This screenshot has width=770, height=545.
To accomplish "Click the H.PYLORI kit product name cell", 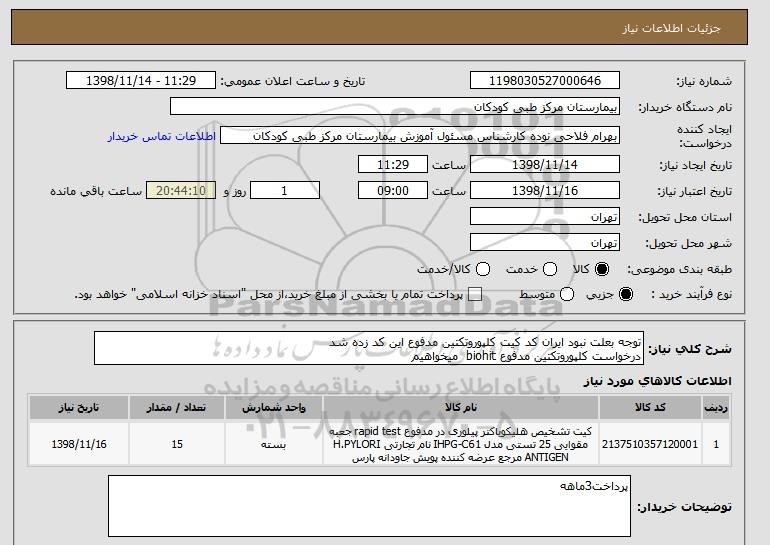I will coord(461,444).
